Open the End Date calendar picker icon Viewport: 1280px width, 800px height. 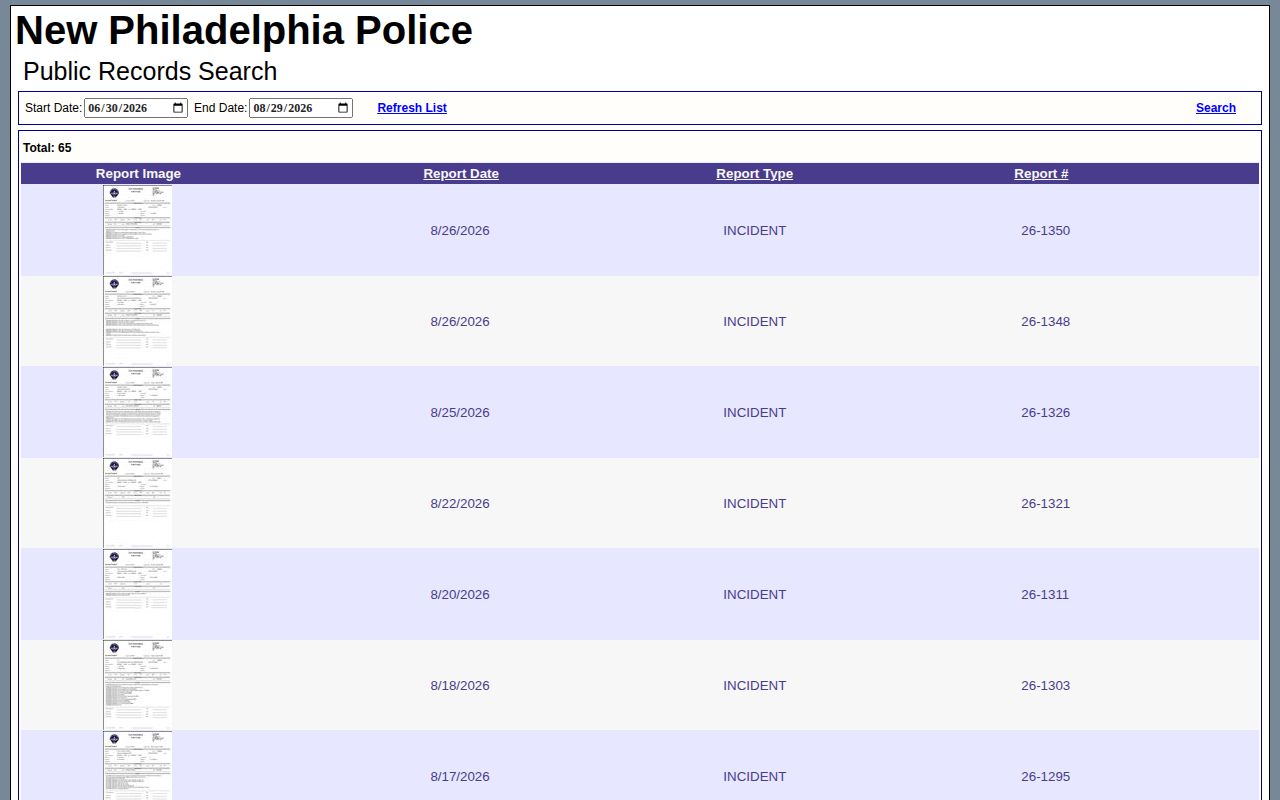(343, 108)
